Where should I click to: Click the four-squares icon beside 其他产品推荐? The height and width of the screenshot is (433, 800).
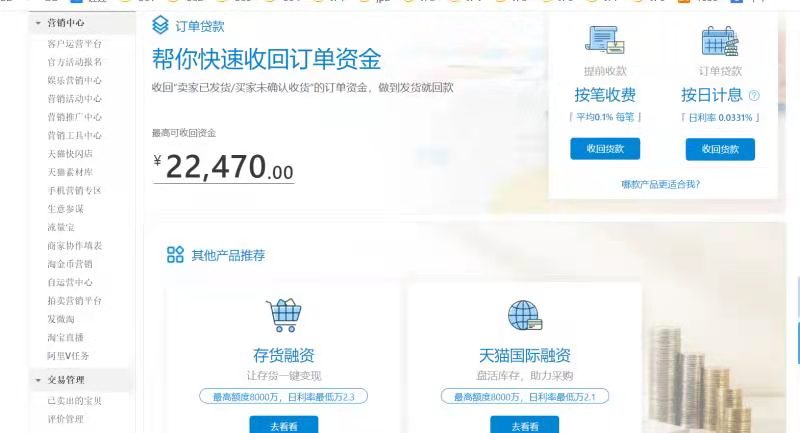tap(175, 254)
